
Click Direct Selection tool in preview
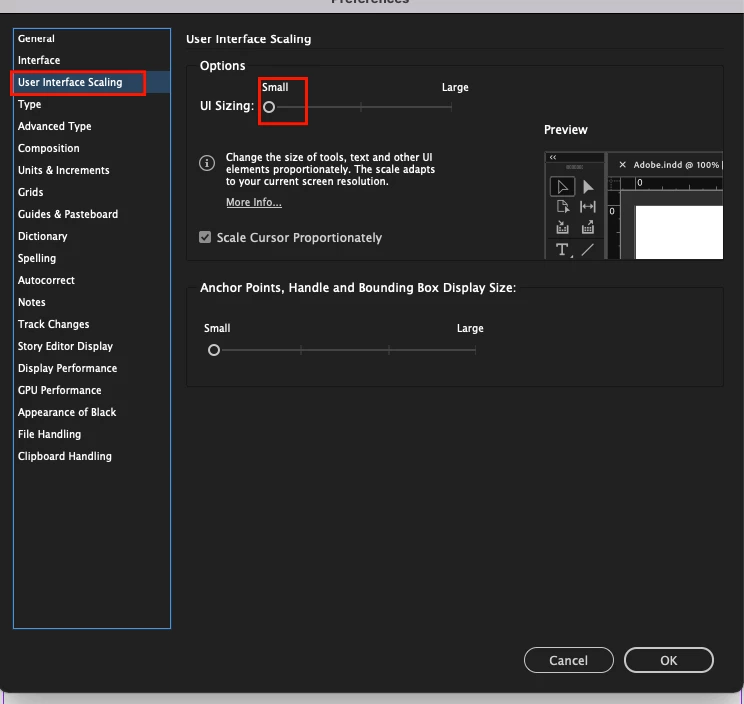click(x=588, y=187)
